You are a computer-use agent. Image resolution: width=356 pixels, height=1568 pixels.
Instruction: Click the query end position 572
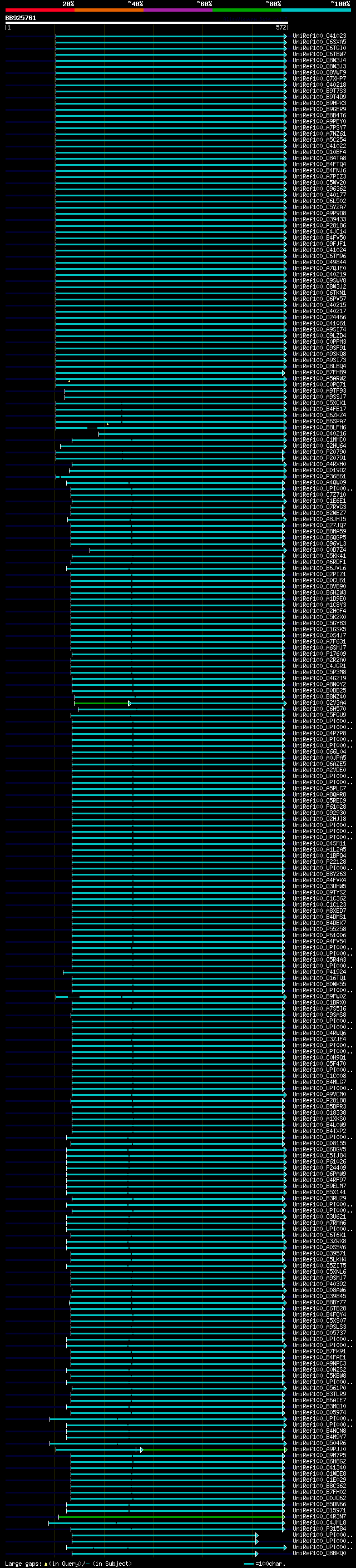tap(281, 27)
